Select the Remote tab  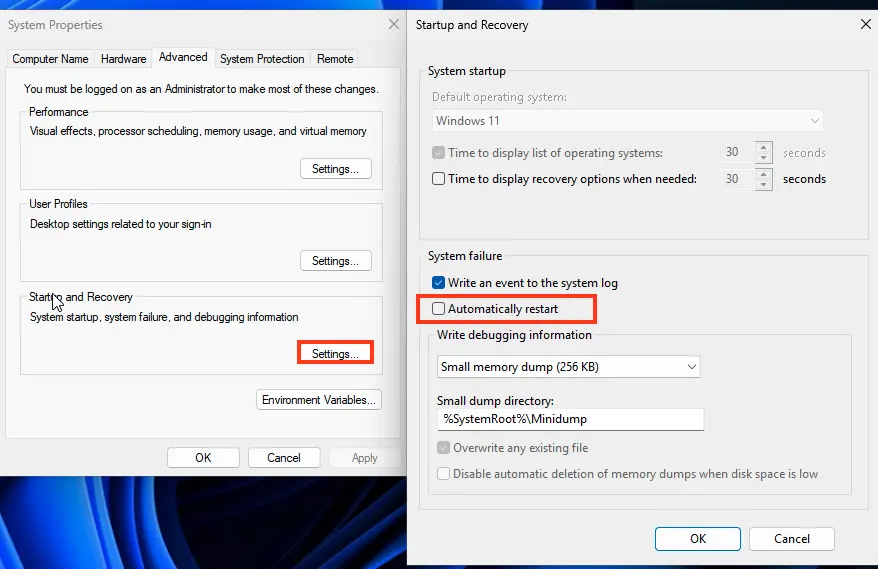tap(335, 59)
